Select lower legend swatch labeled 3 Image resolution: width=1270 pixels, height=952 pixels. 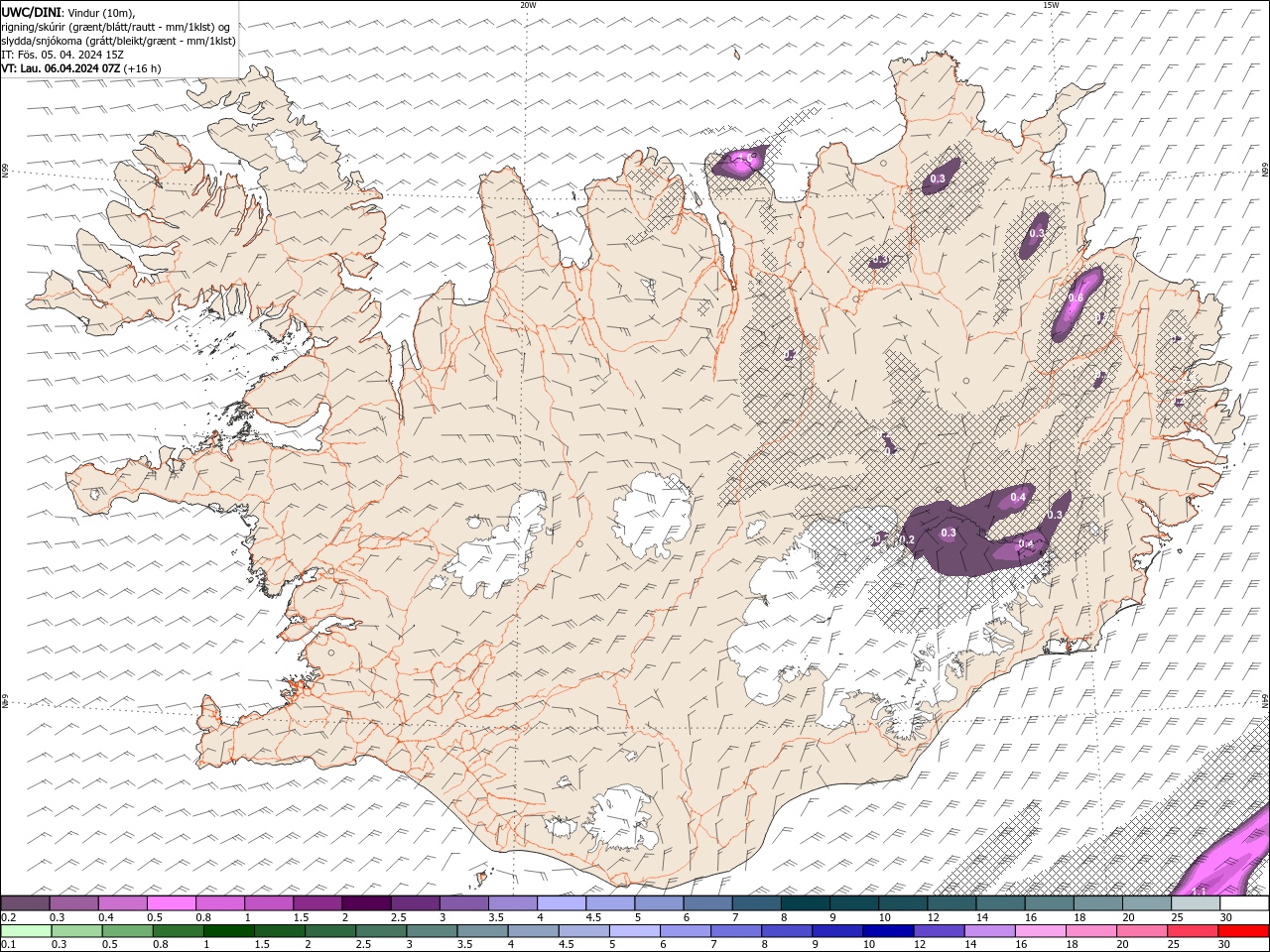[x=432, y=931]
